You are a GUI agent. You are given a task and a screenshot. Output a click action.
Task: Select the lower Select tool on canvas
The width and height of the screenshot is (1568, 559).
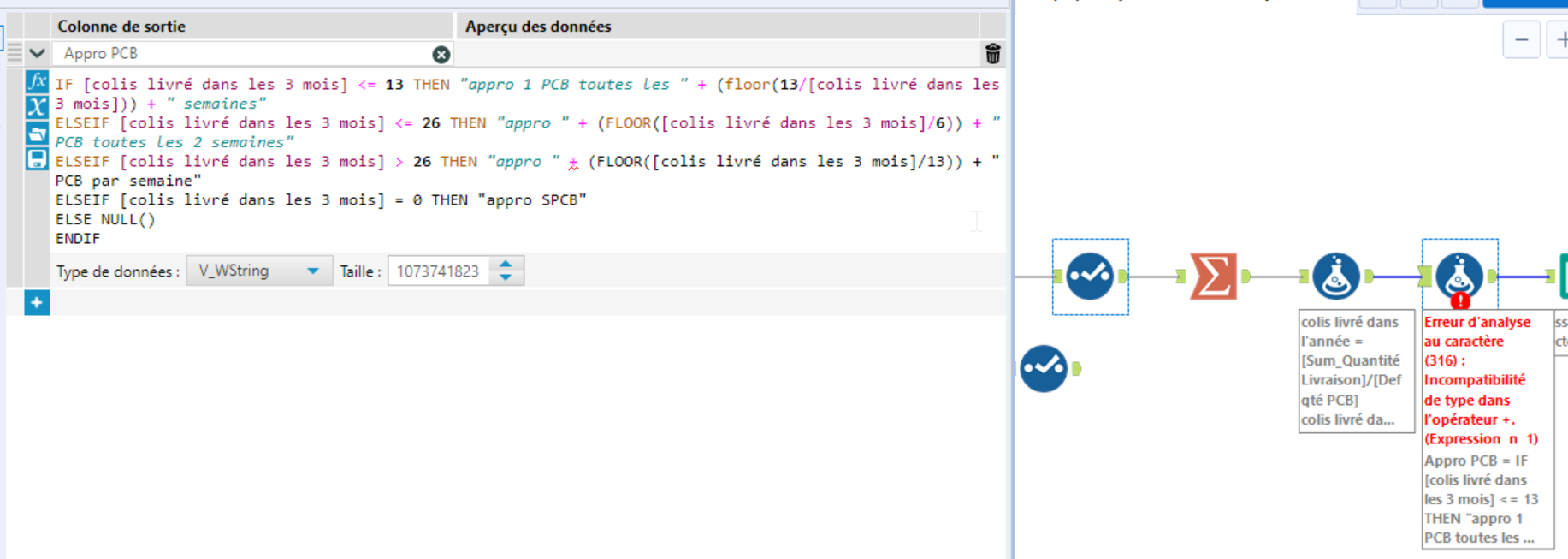(x=1044, y=368)
